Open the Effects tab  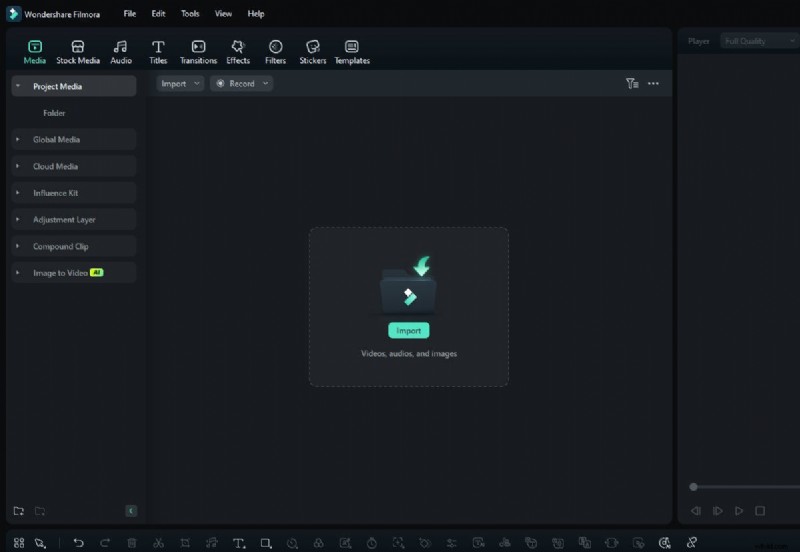(238, 53)
